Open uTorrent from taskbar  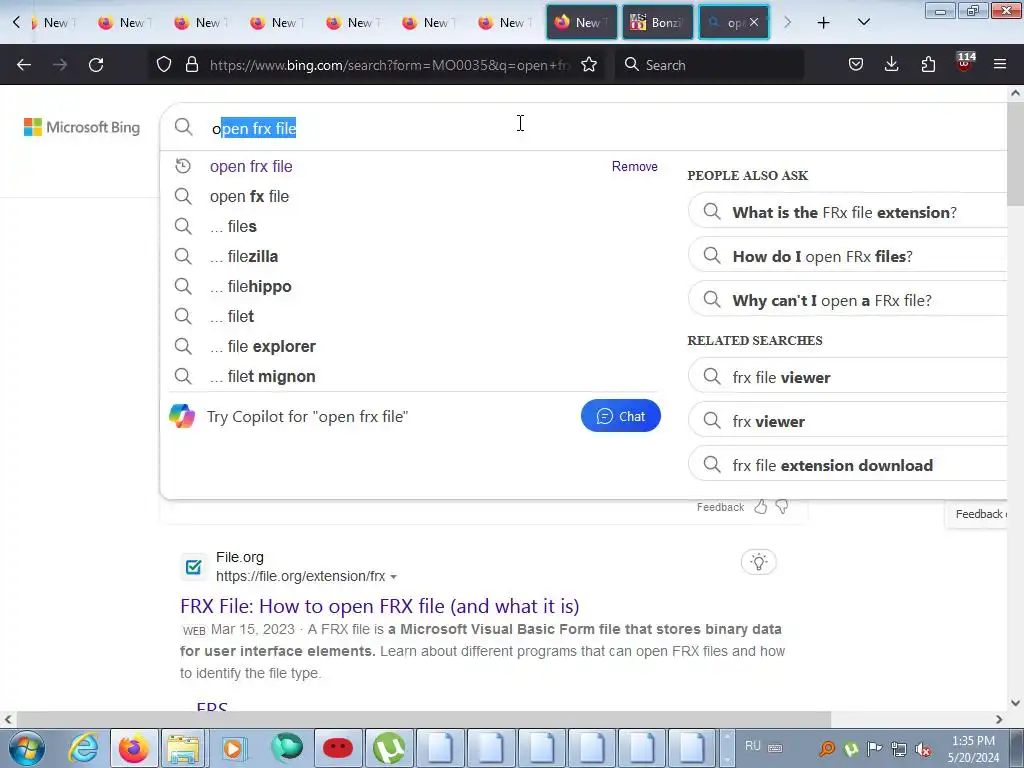tap(389, 748)
